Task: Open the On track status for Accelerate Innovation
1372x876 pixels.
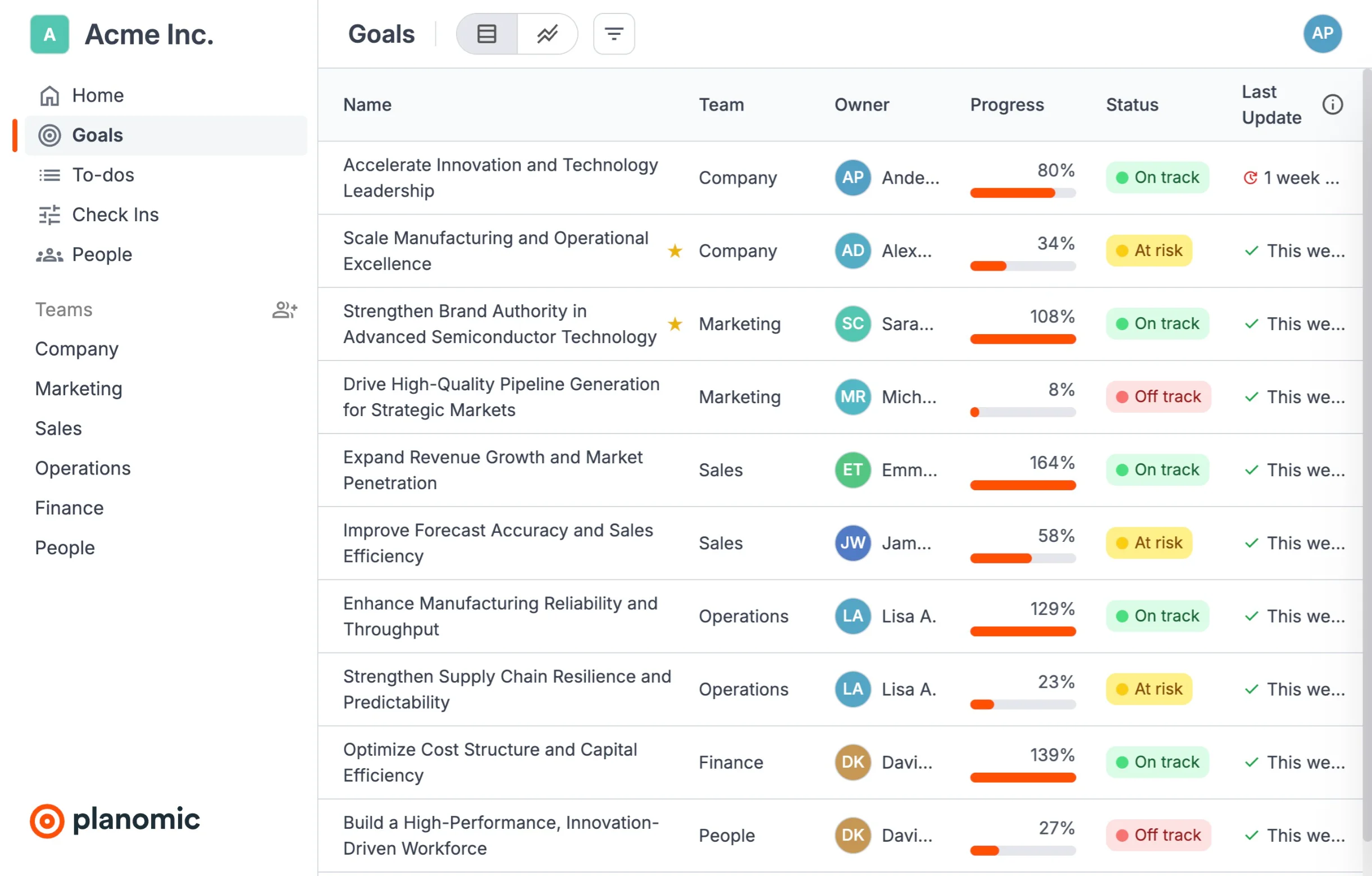Action: (1157, 177)
